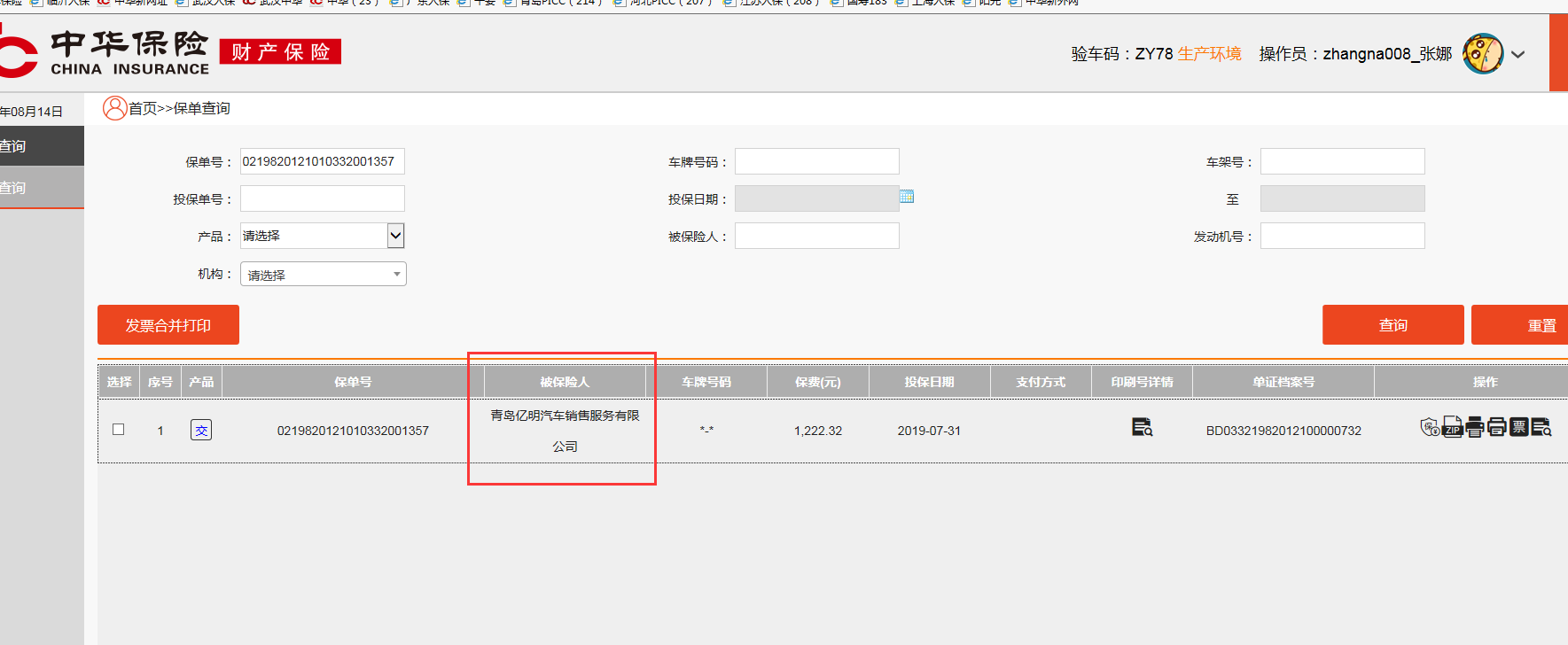Click archive number BD0332198201210000732
This screenshot has height=645, width=1568.
(x=1283, y=431)
